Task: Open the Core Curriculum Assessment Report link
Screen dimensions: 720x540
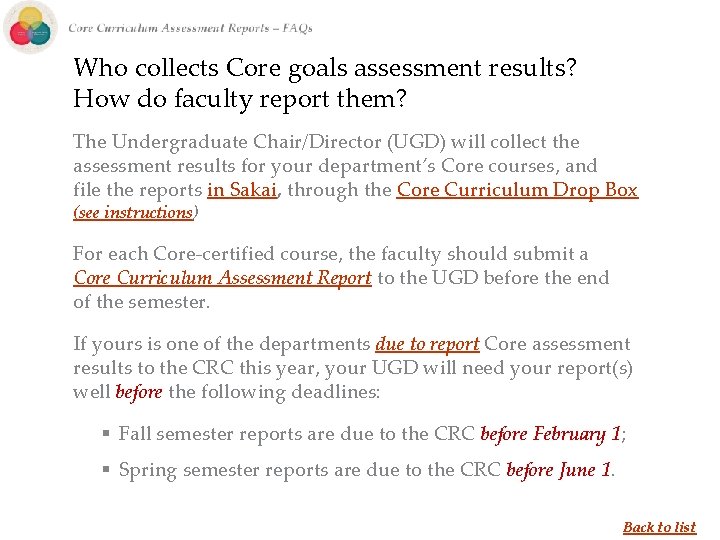Action: tap(222, 278)
